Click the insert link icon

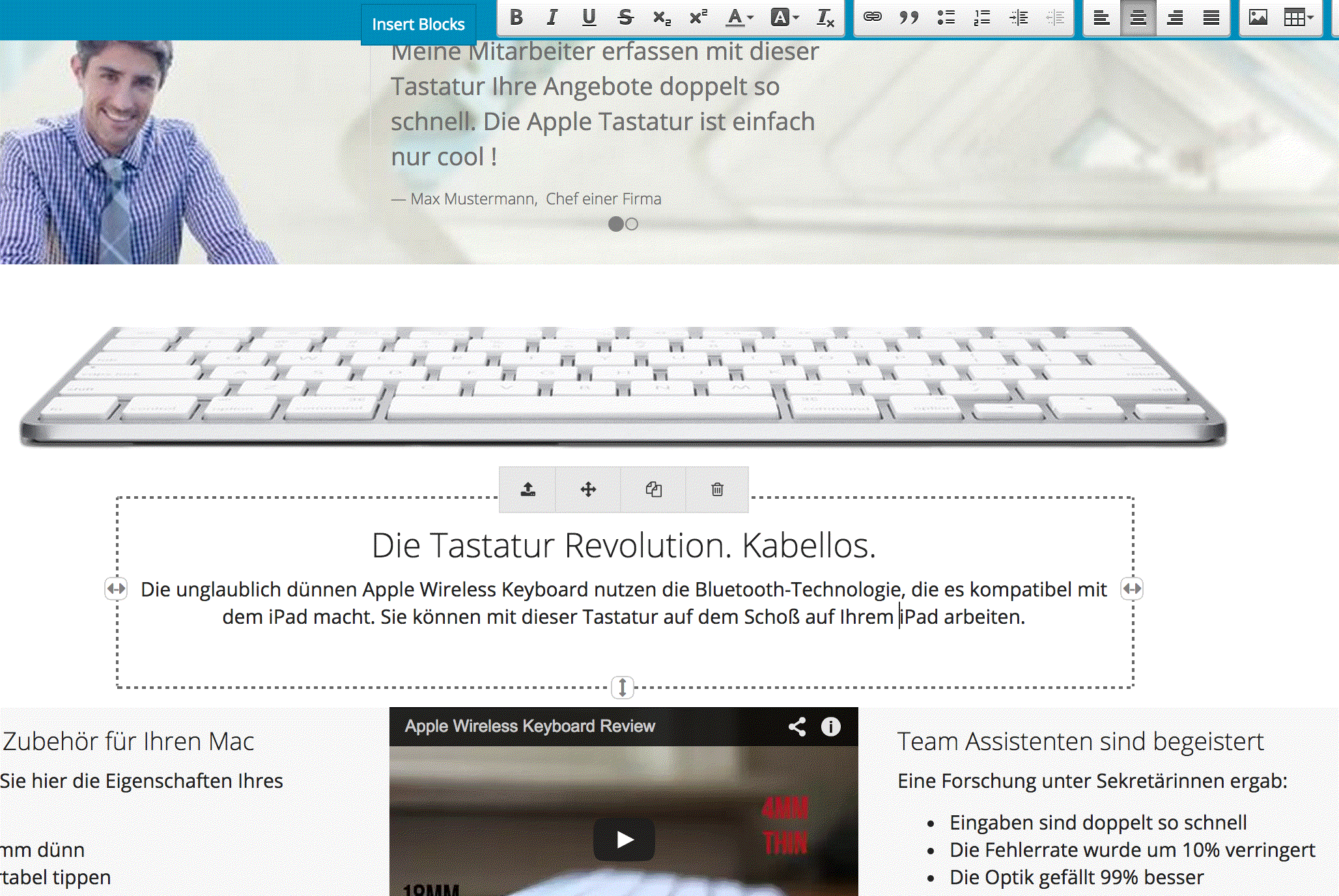pyautogui.click(x=872, y=18)
